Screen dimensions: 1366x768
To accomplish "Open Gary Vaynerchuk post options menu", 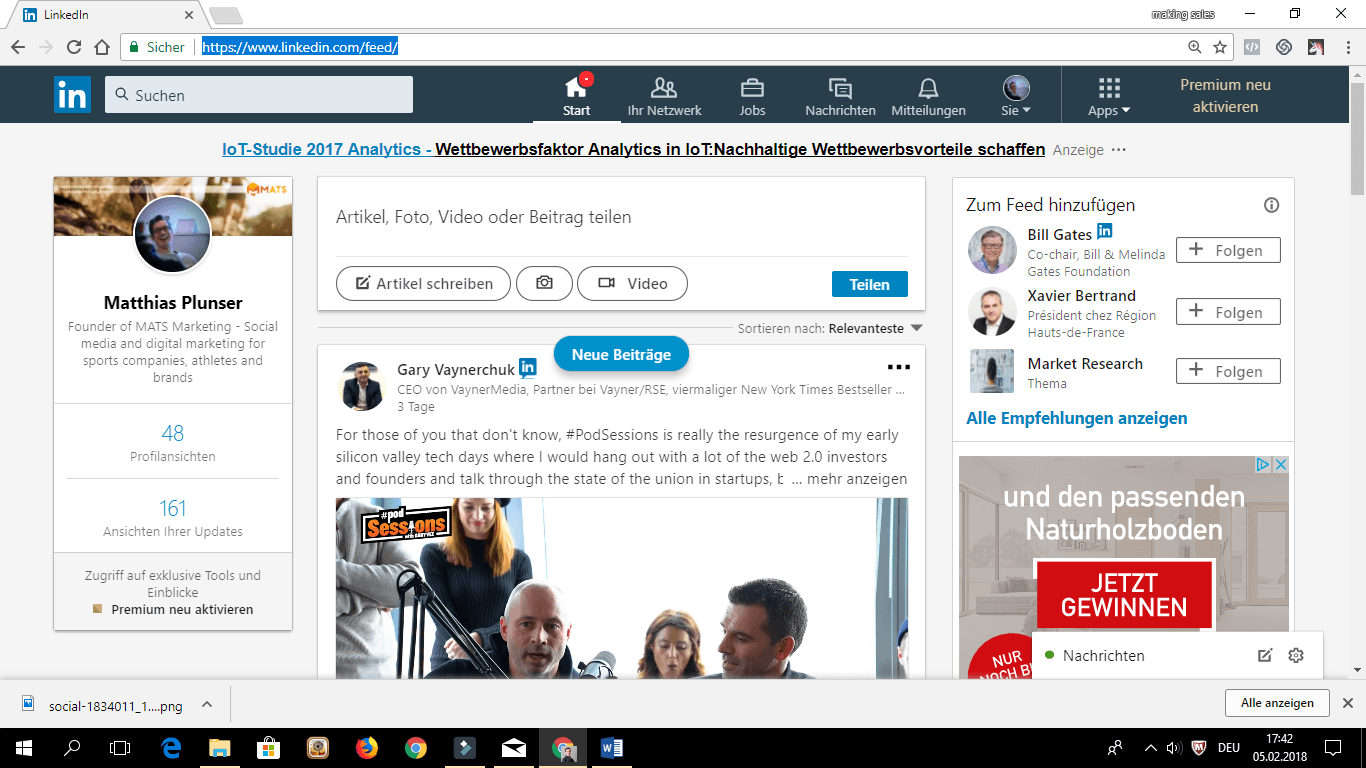I will [899, 368].
